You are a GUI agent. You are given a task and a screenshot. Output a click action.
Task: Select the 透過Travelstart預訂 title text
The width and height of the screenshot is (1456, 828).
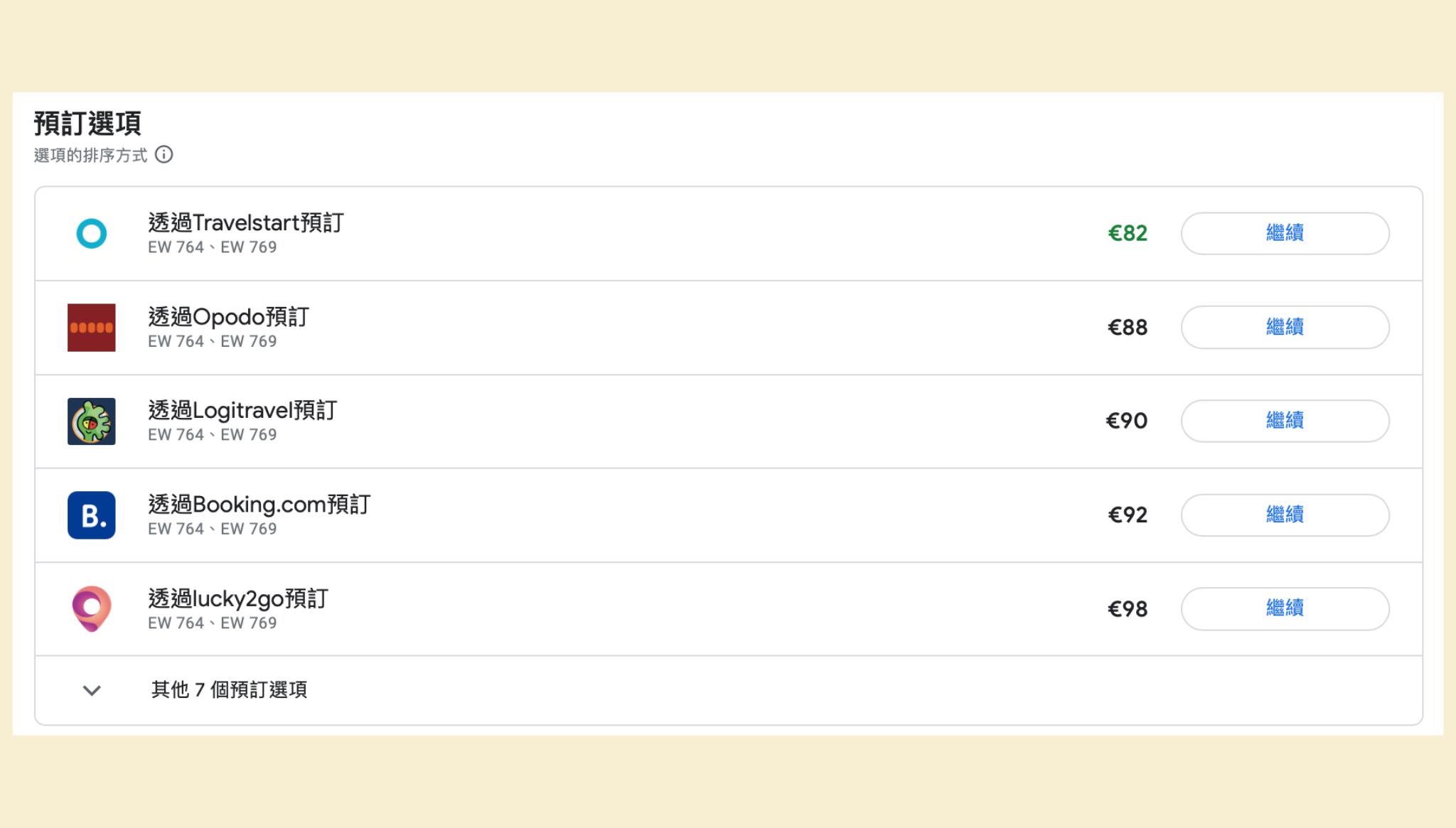[246, 222]
